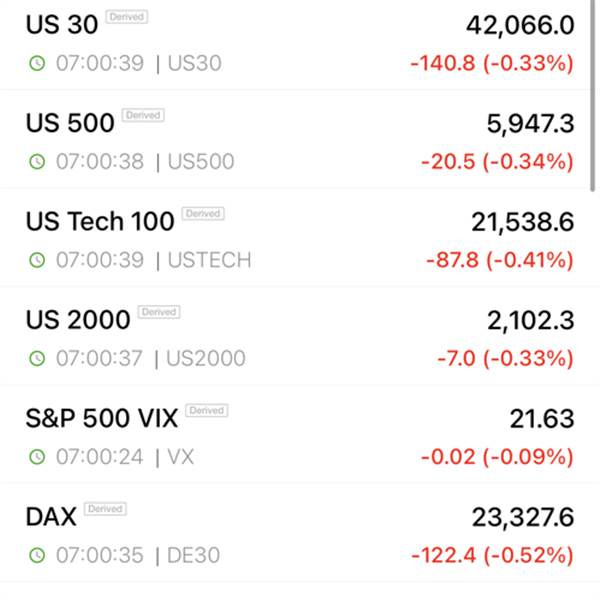Click the US 30 price 42,066.0
Screen dimensions: 600x600
pos(520,25)
